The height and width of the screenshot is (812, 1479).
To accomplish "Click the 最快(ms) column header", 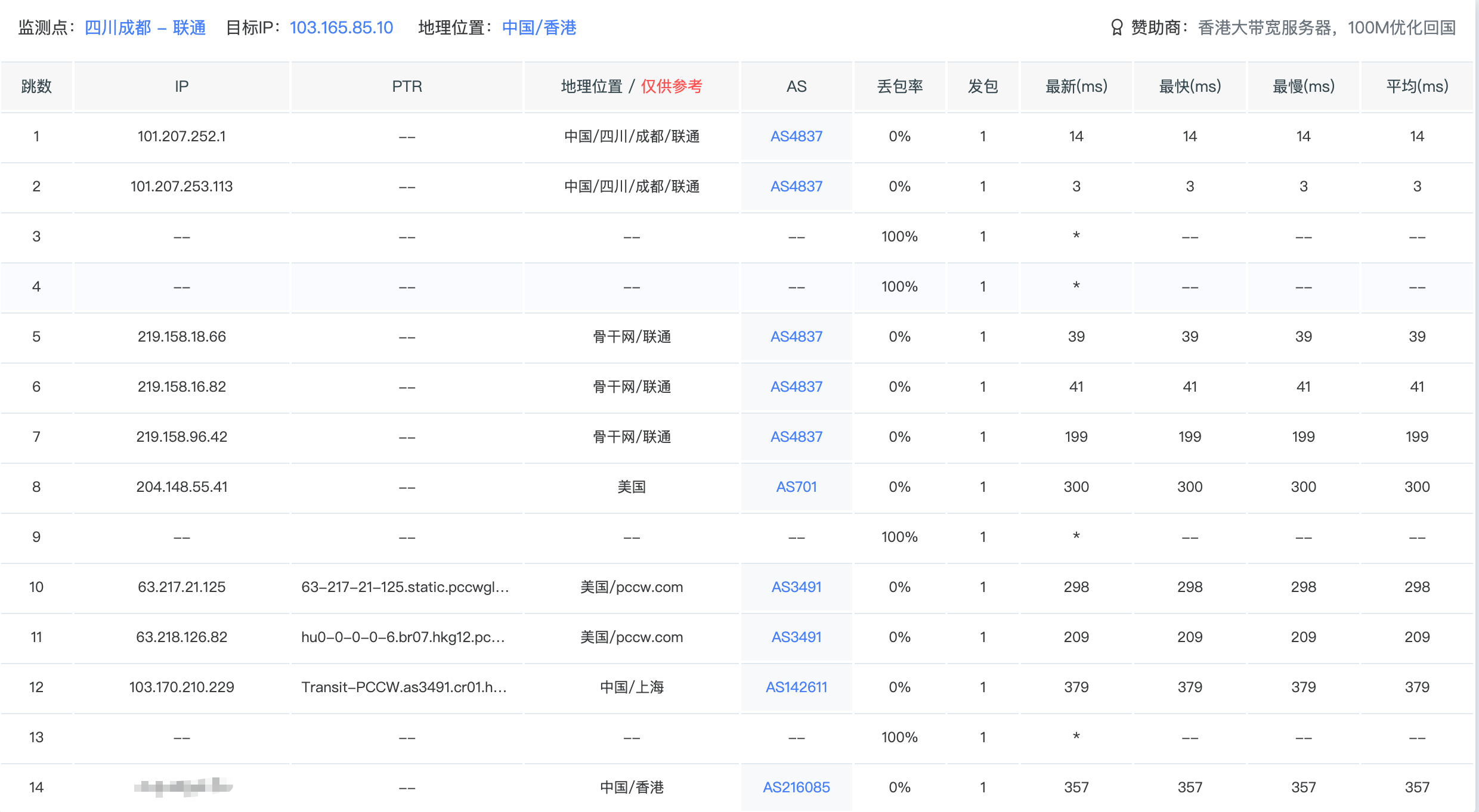I will 1190,86.
